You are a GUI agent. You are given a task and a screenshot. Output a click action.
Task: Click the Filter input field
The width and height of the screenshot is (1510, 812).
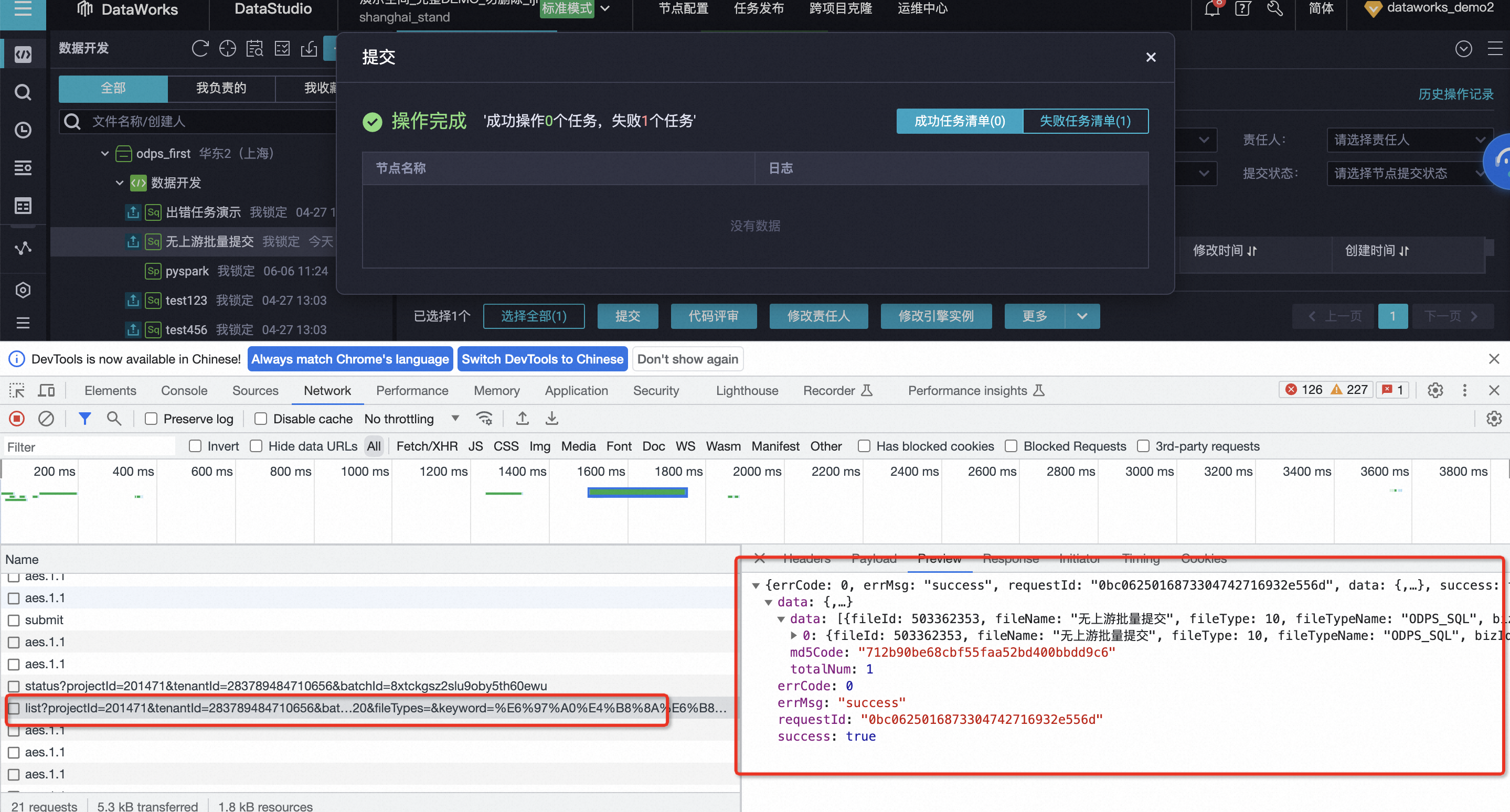[x=90, y=447]
